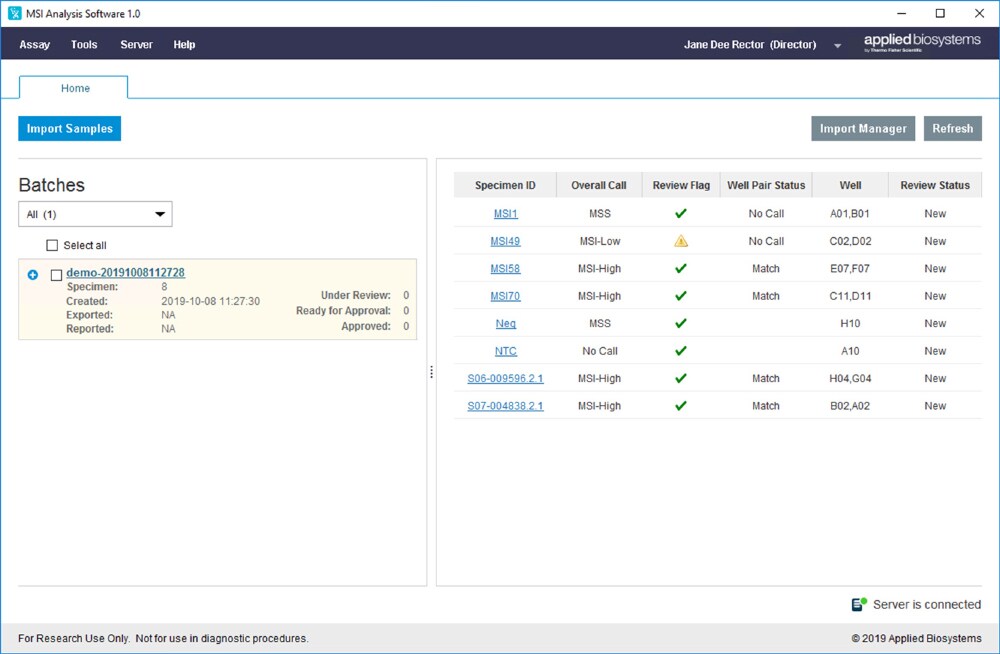Click the Import Samples button

pyautogui.click(x=69, y=128)
